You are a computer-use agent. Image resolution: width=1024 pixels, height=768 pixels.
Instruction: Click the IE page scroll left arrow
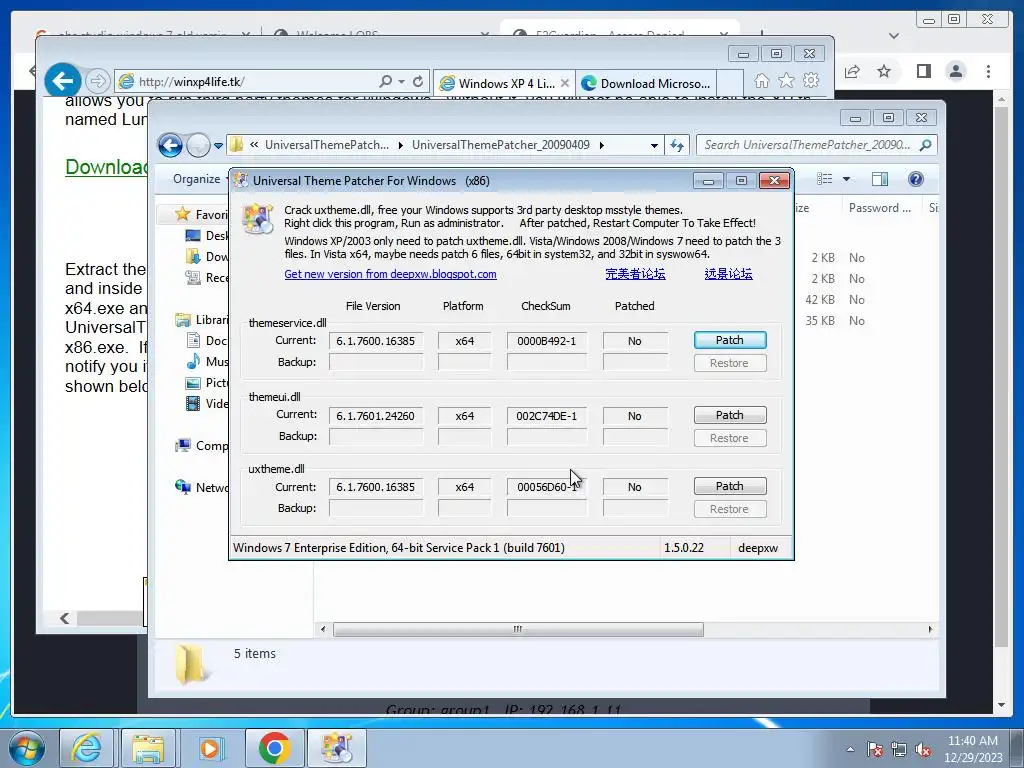coord(65,618)
